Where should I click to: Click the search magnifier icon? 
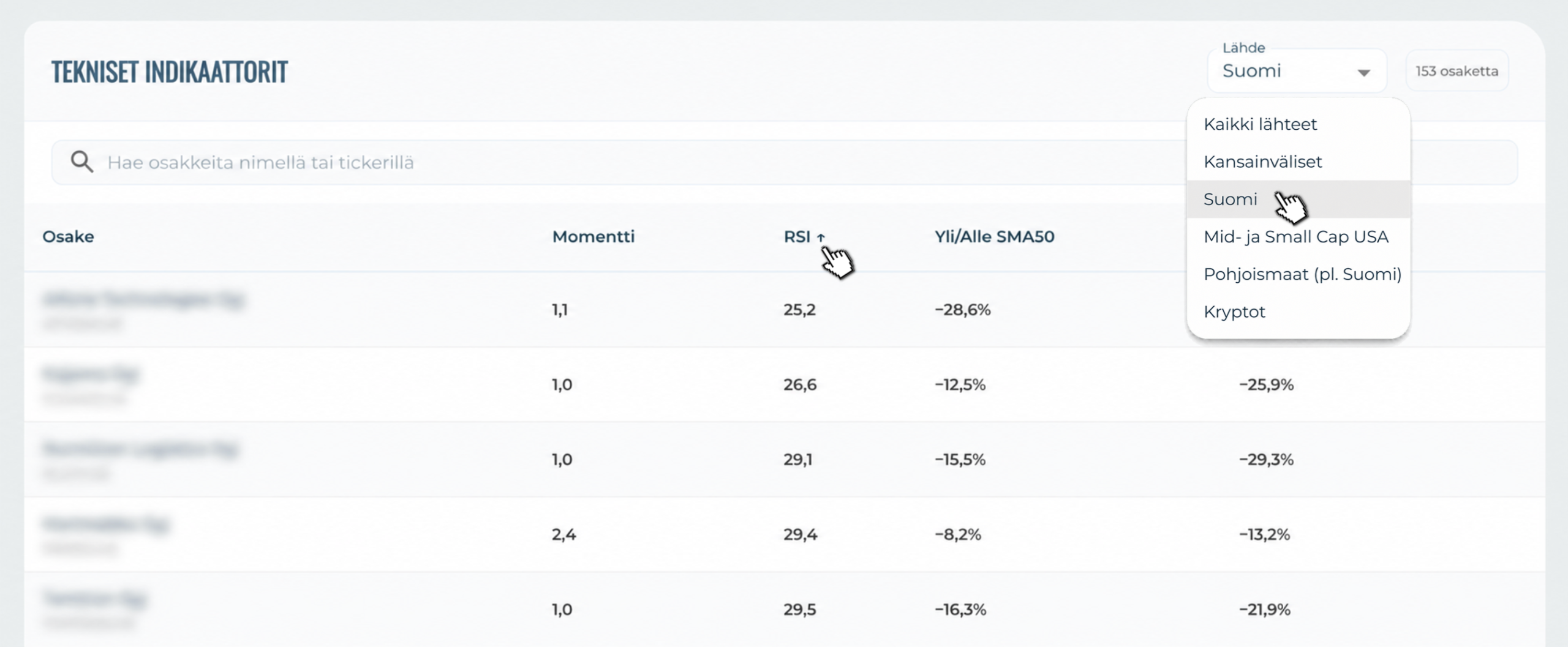tap(82, 162)
